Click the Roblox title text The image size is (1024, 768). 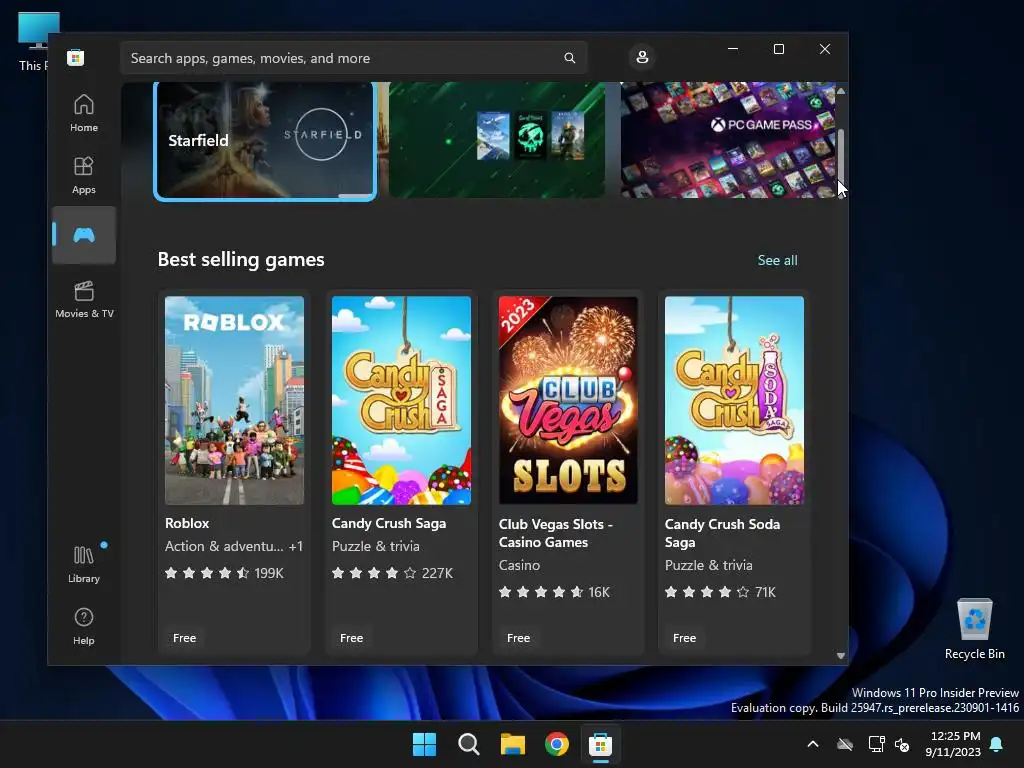tap(187, 523)
